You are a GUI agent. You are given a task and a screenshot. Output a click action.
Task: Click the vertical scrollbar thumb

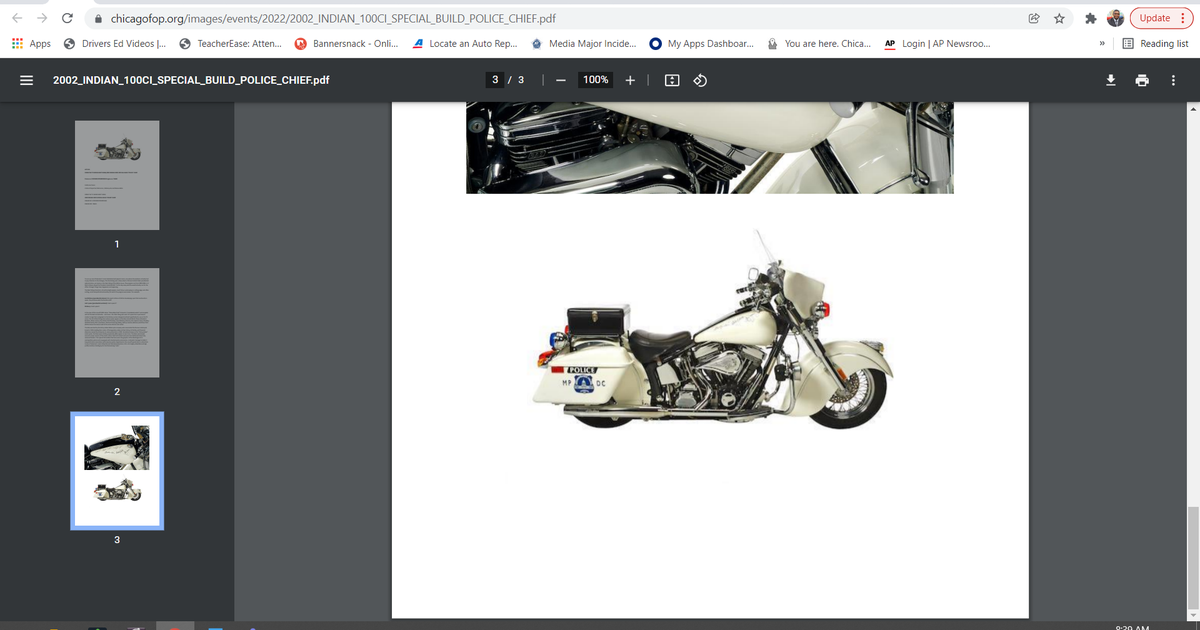coord(1193,556)
